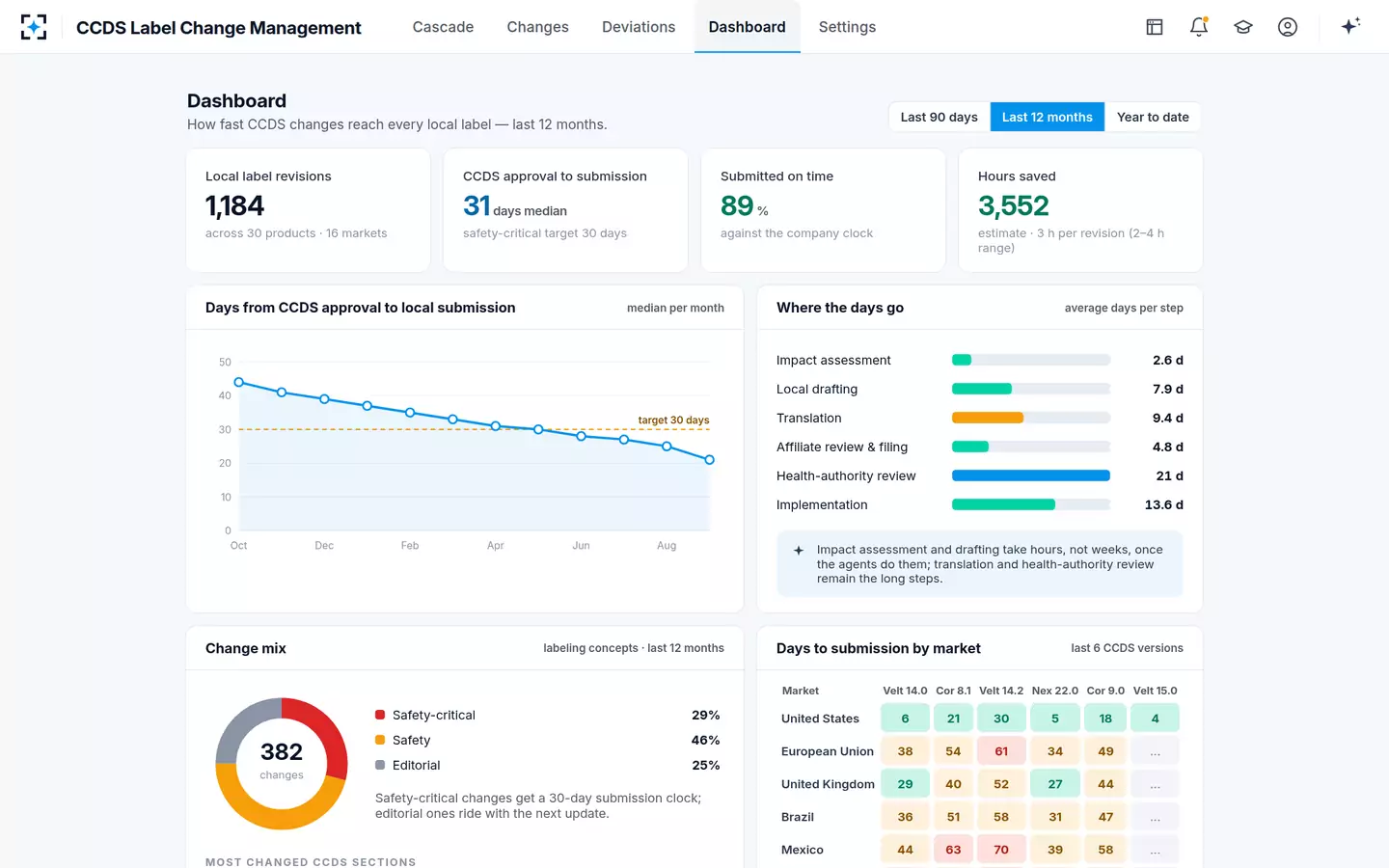Click the Implementation progress bar
Screen dimensions: 1389x868
(x=1031, y=504)
